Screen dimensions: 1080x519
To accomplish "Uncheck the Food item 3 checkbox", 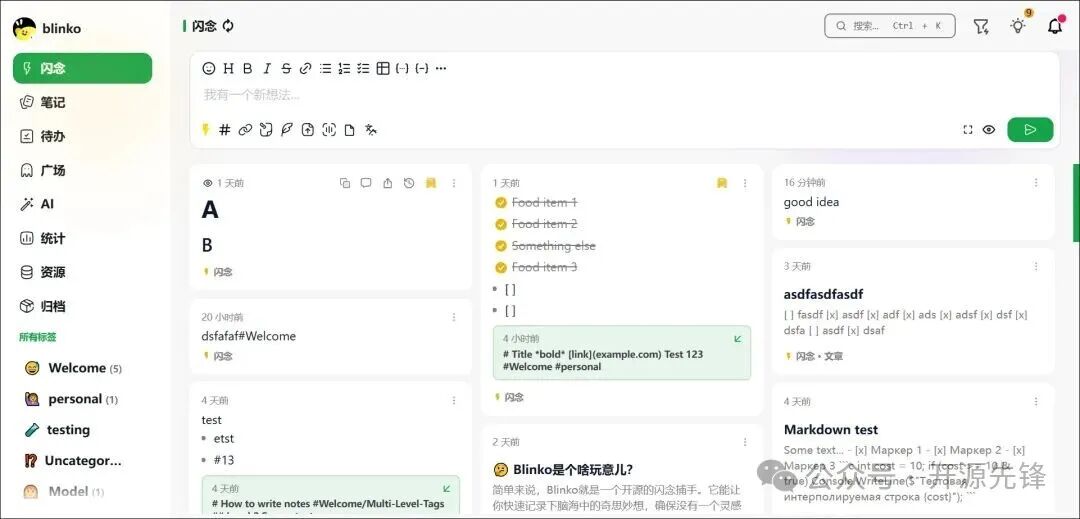I will (x=501, y=267).
